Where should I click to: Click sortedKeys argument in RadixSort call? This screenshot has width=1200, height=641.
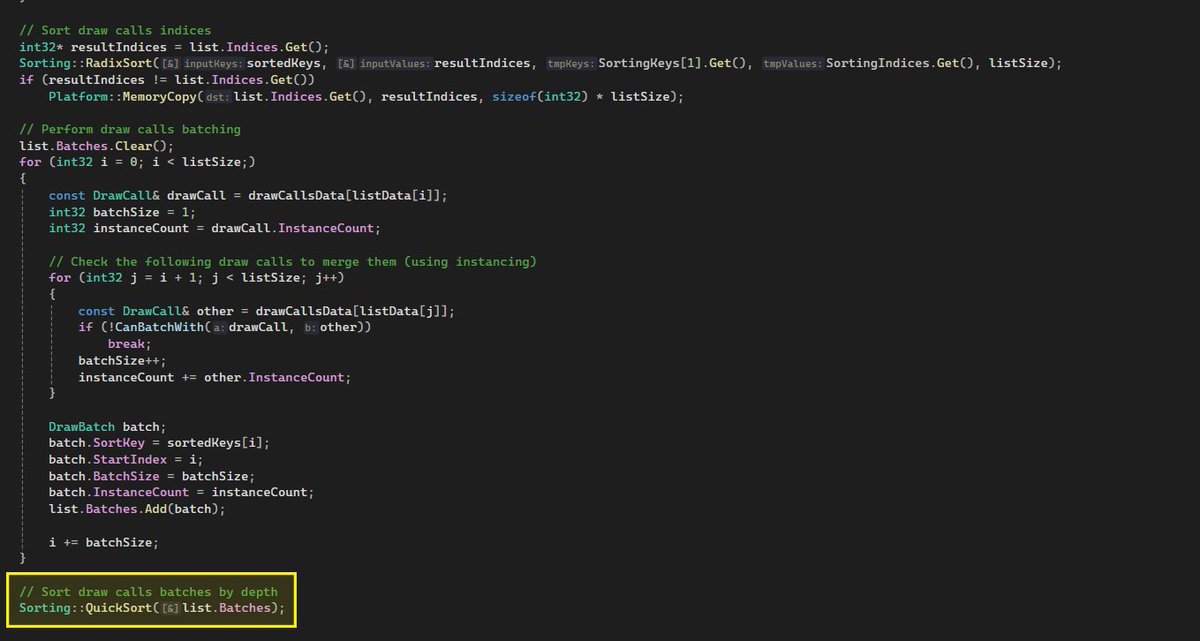click(x=282, y=63)
